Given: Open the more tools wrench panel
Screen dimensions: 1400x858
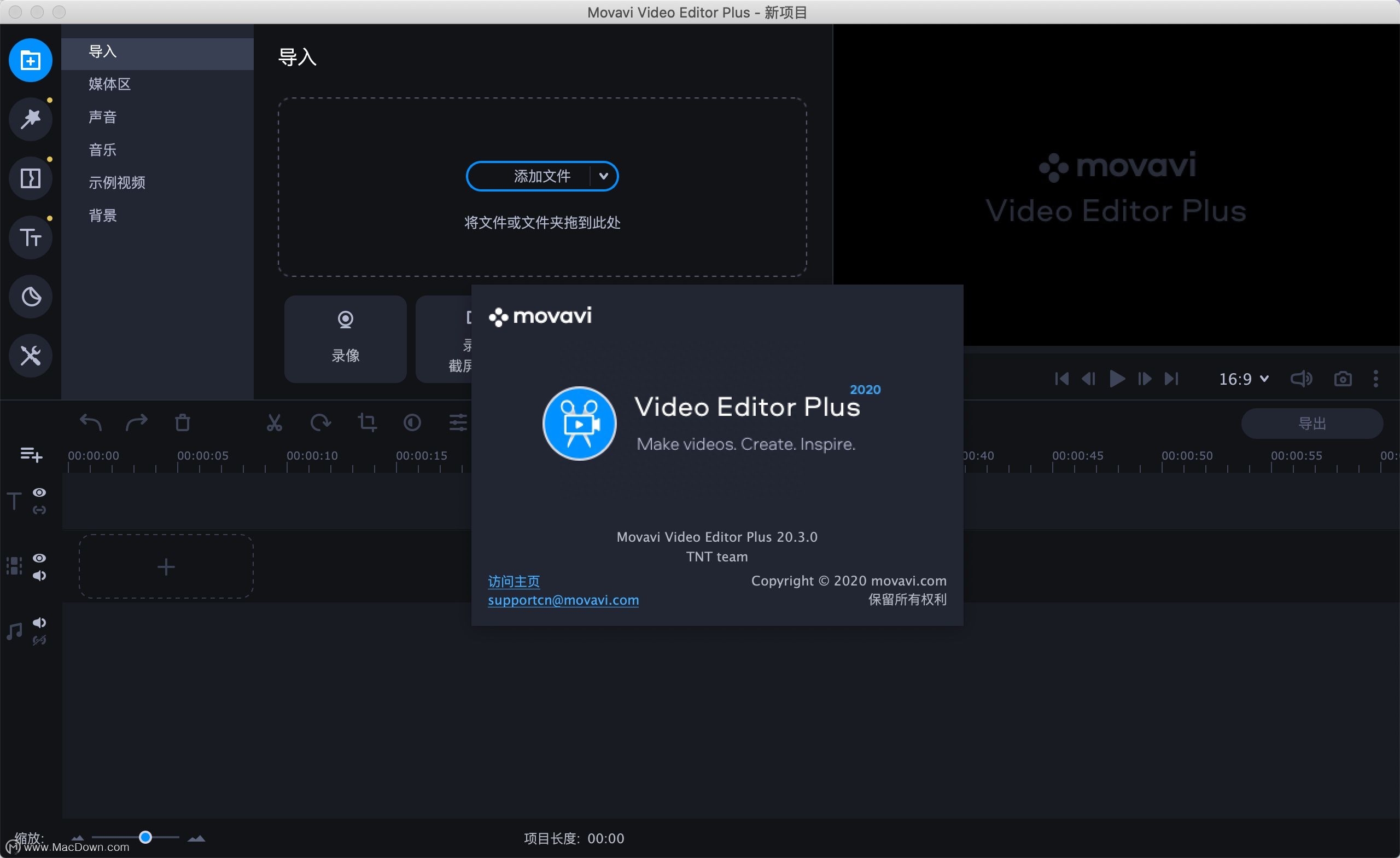Looking at the screenshot, I should (x=30, y=355).
